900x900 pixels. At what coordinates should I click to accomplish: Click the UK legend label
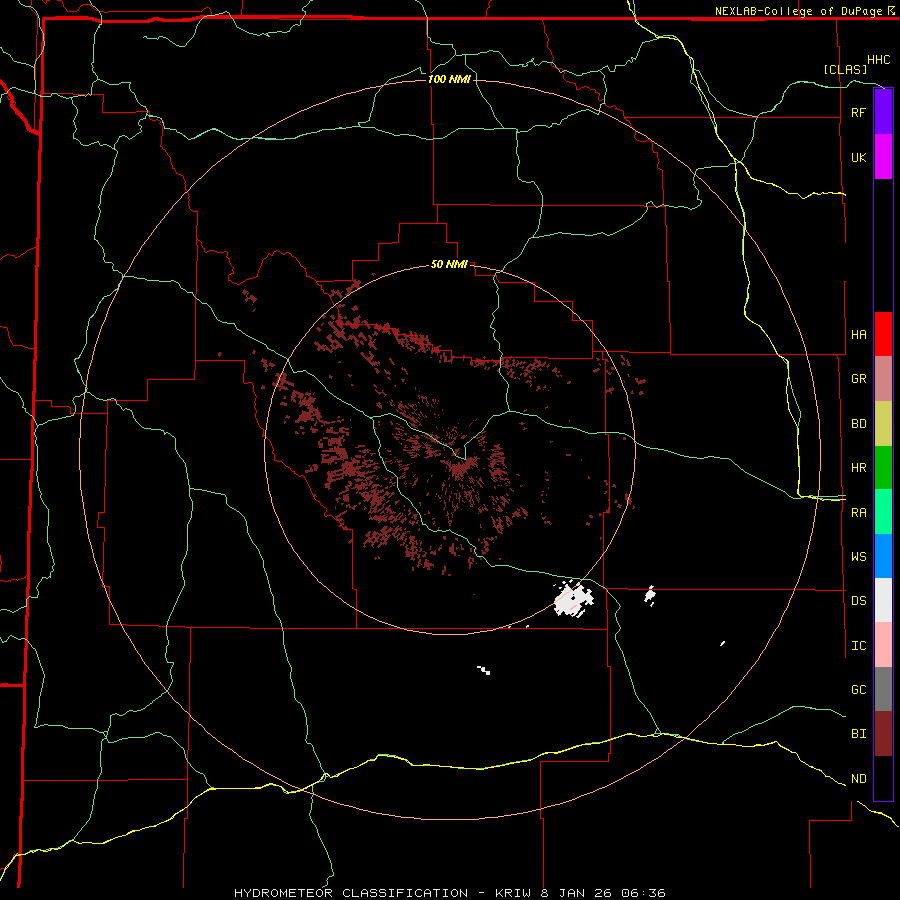(x=858, y=157)
